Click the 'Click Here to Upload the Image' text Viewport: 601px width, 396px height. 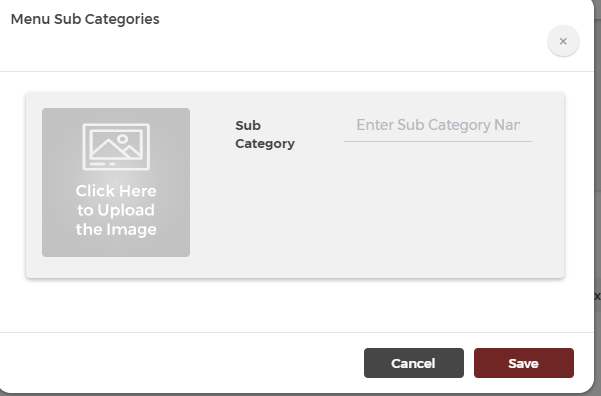point(116,210)
